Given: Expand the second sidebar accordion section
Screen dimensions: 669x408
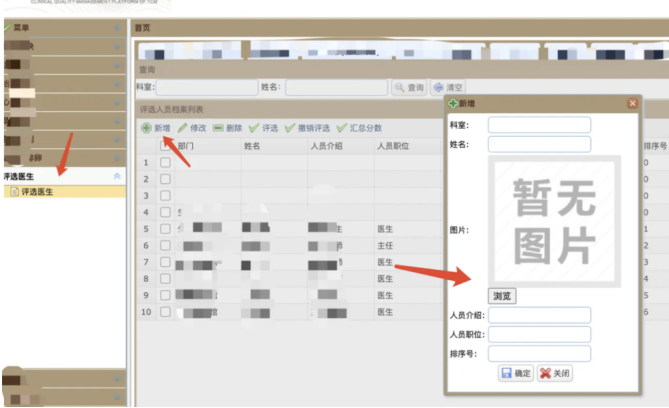Looking at the screenshot, I should coord(117,46).
